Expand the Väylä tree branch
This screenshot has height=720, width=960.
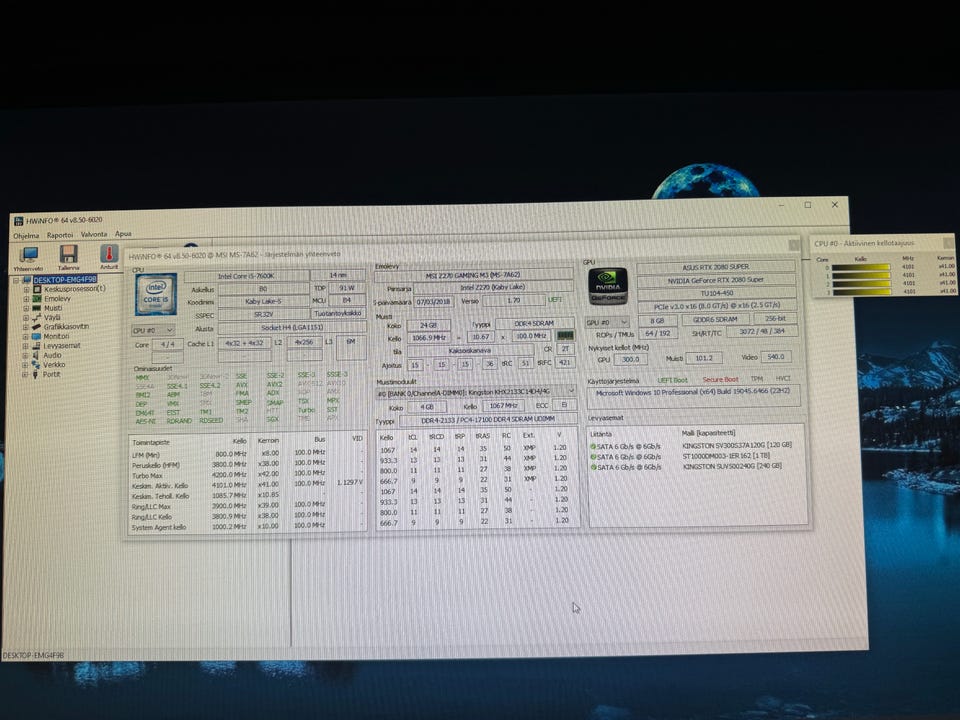pos(26,318)
